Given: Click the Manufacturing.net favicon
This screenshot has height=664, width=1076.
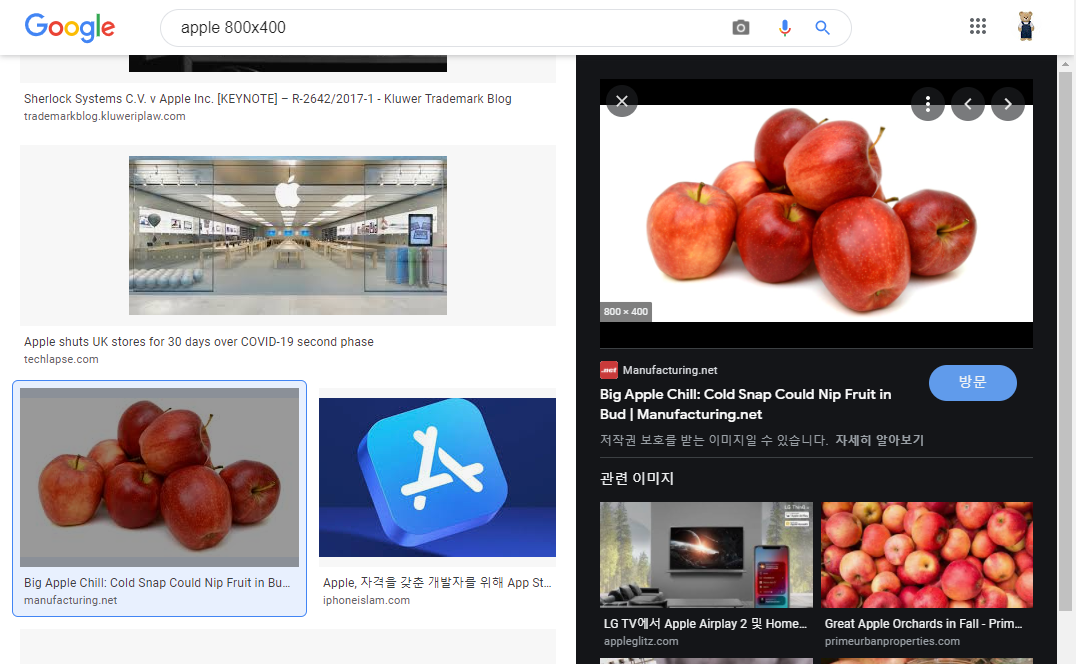Looking at the screenshot, I should click(x=609, y=370).
